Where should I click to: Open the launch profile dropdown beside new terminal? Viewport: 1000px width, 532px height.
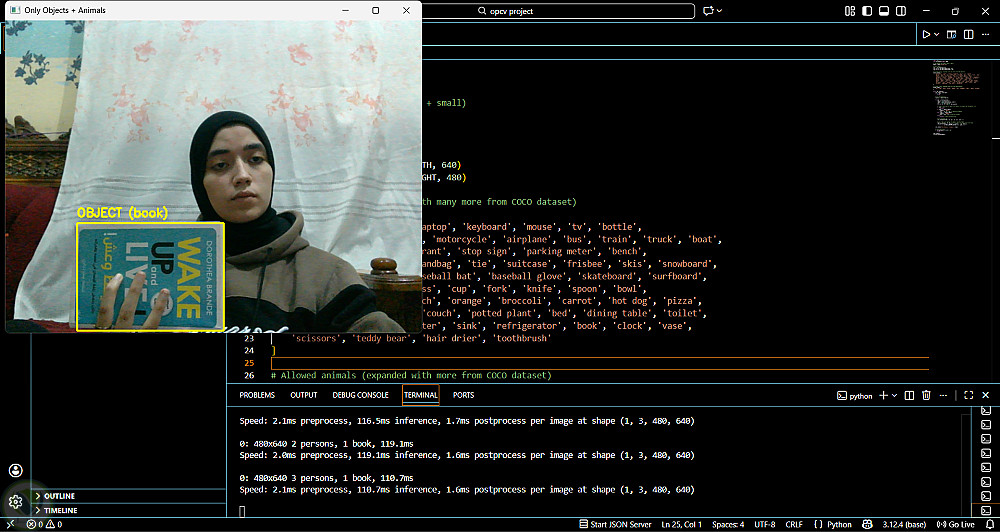(x=894, y=395)
